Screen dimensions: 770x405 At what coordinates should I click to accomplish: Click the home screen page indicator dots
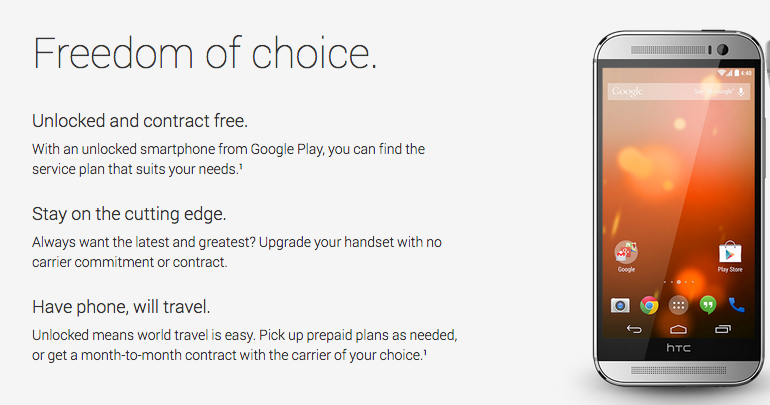pyautogui.click(x=679, y=282)
